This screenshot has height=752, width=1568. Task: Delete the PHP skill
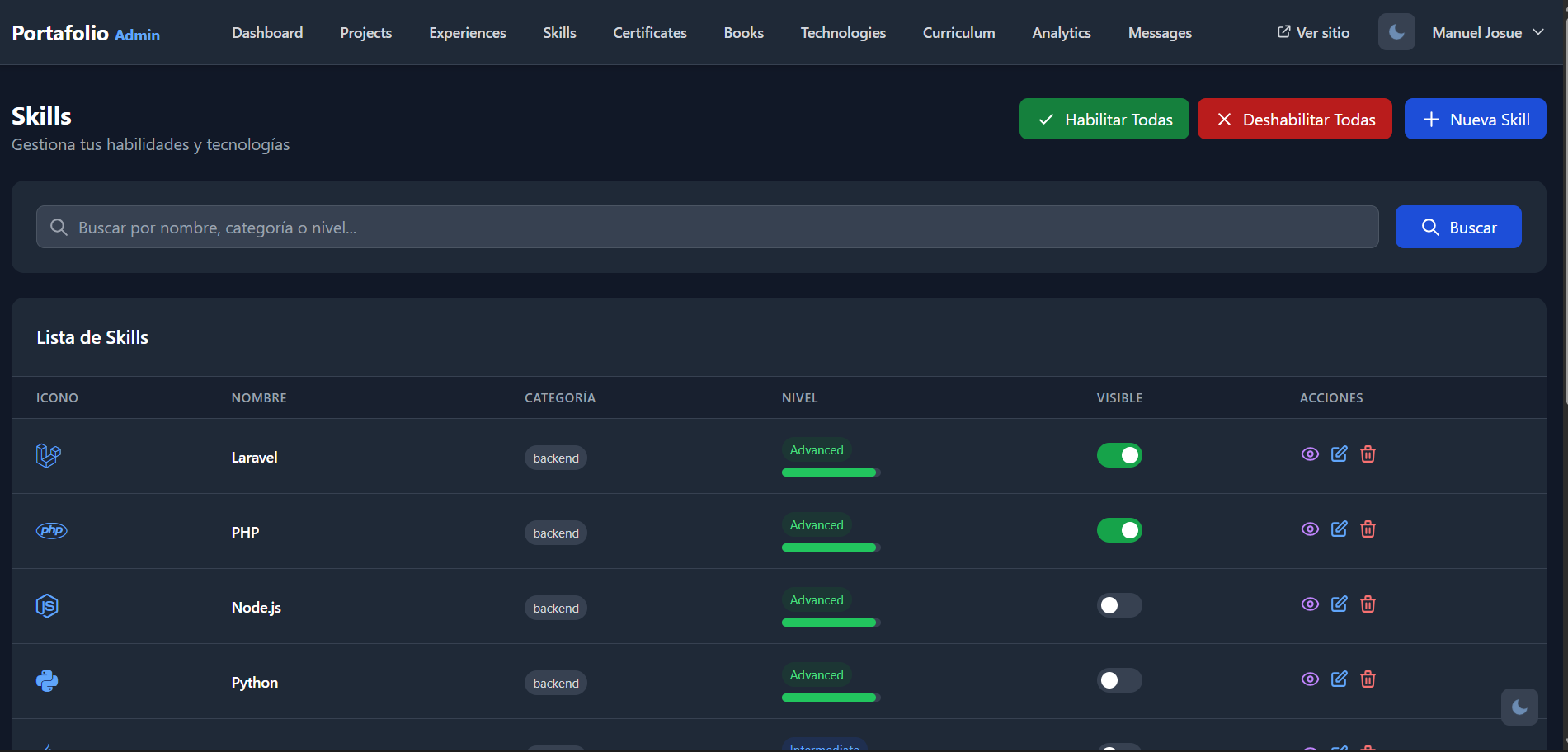point(1368,529)
